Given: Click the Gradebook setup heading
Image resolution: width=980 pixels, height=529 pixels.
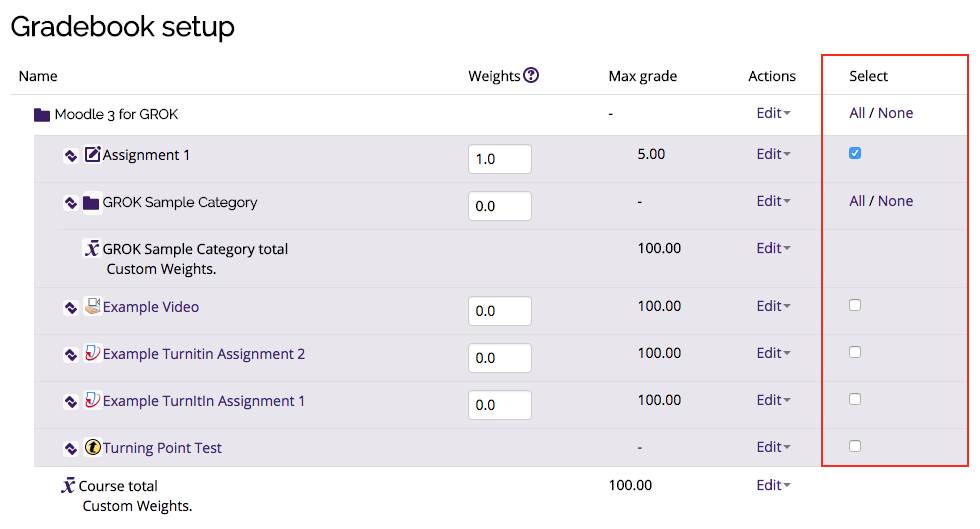Looking at the screenshot, I should click(122, 27).
